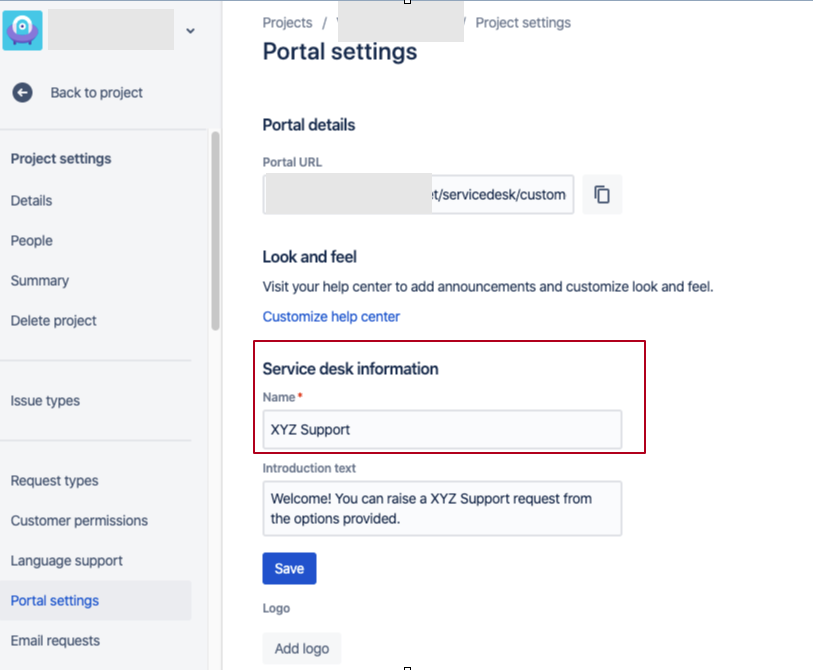Select Delete project in the sidebar
This screenshot has height=670, width=813.
53,320
